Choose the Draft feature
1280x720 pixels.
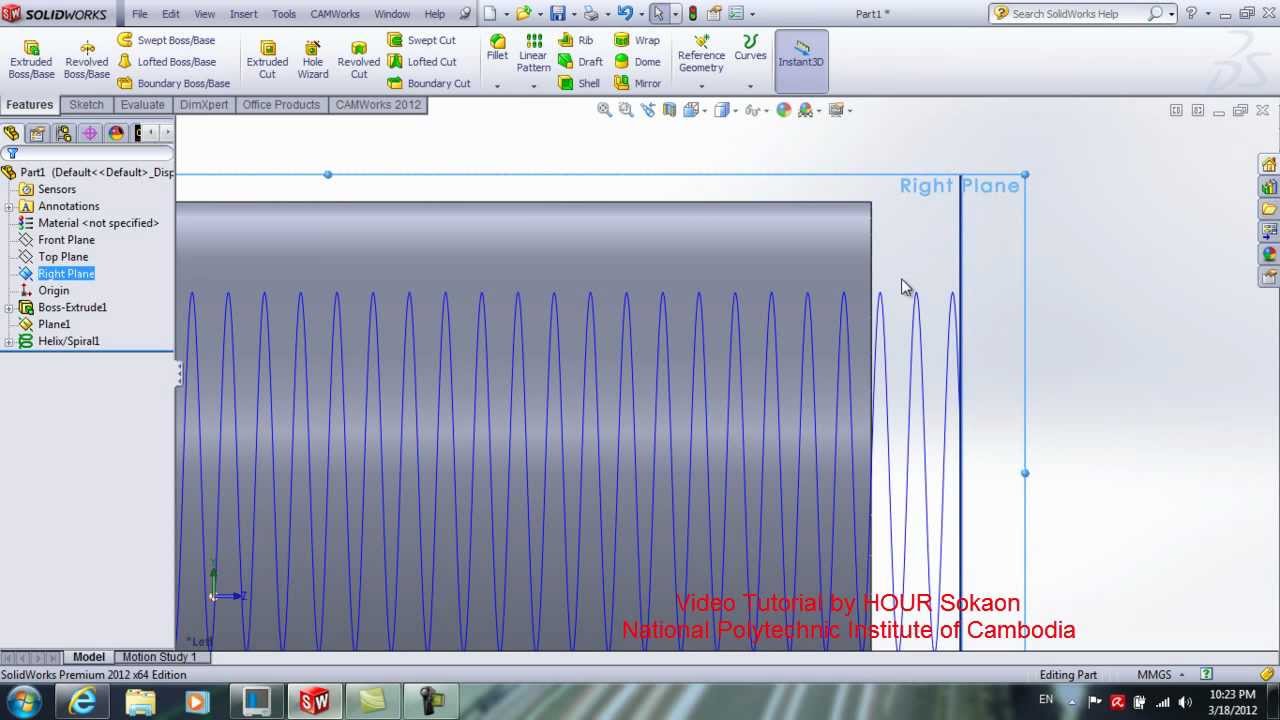580,62
